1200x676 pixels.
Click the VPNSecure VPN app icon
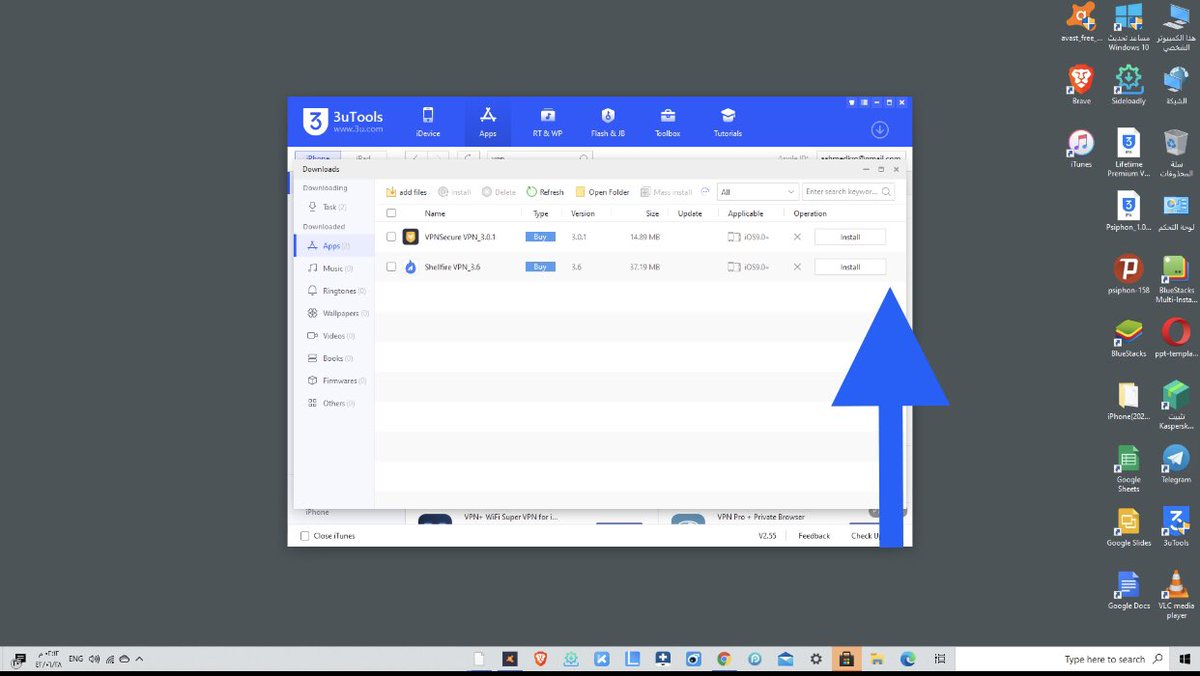(x=410, y=237)
